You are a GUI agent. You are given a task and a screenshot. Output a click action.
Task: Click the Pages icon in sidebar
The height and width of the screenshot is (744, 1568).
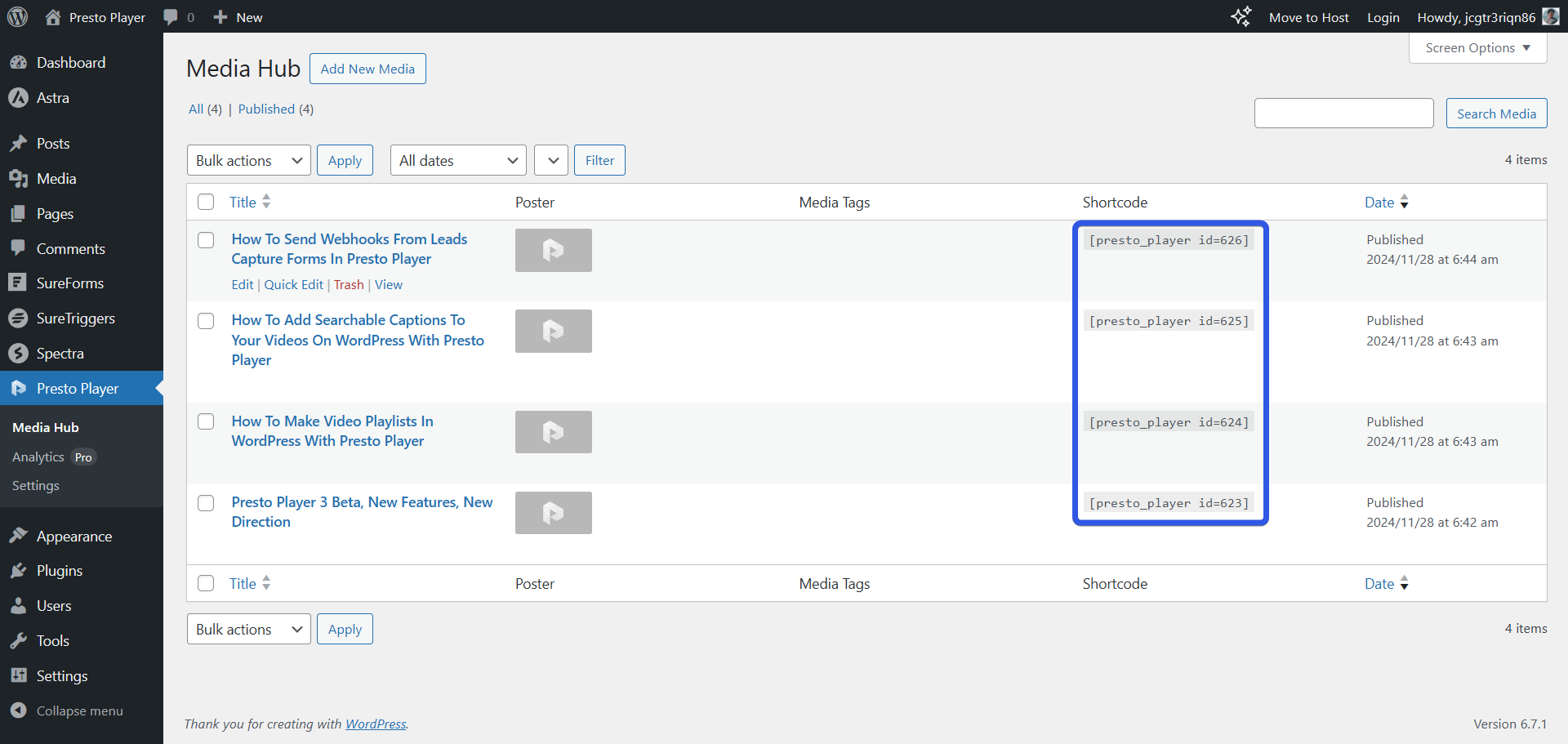click(x=18, y=214)
